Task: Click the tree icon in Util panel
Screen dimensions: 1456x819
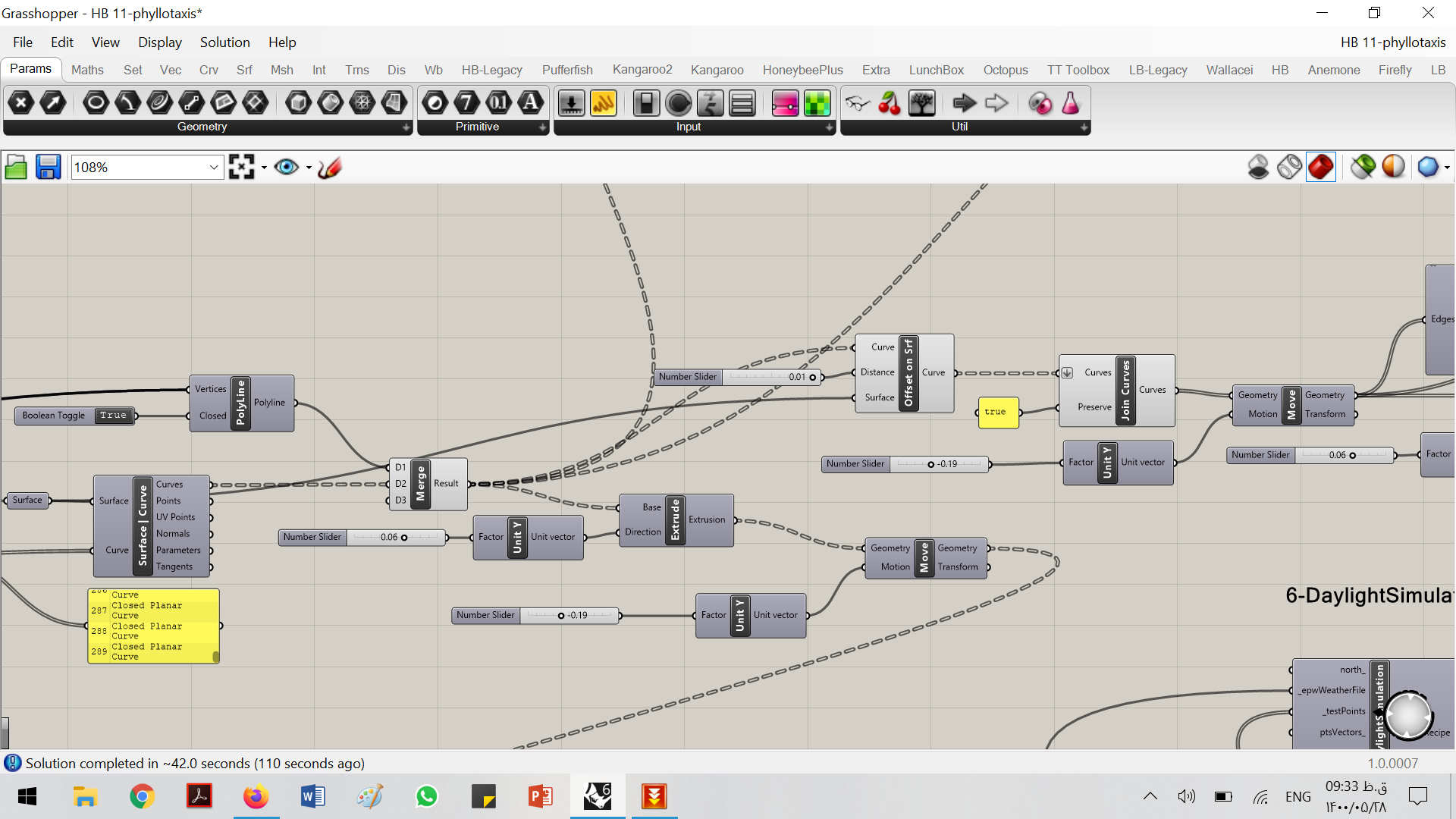Action: pyautogui.click(x=921, y=103)
